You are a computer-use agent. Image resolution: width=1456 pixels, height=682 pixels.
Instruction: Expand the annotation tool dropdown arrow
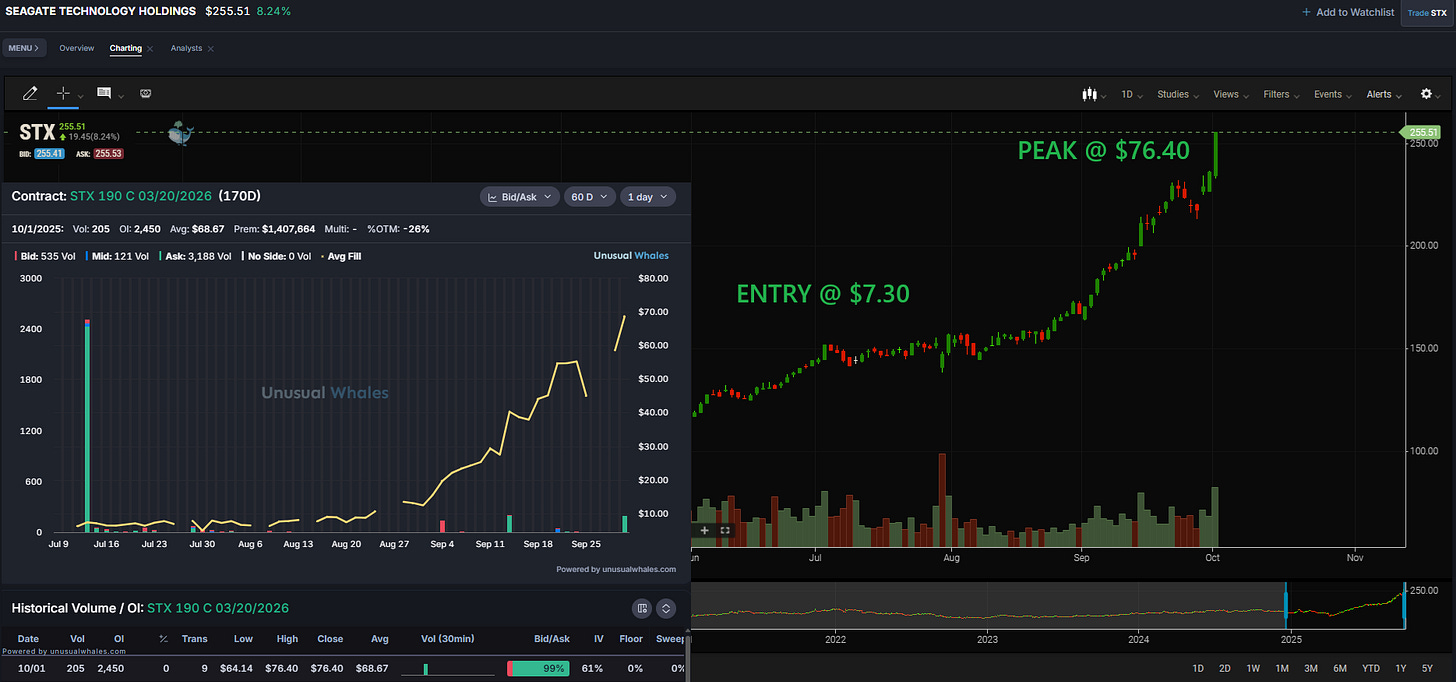coord(121,96)
